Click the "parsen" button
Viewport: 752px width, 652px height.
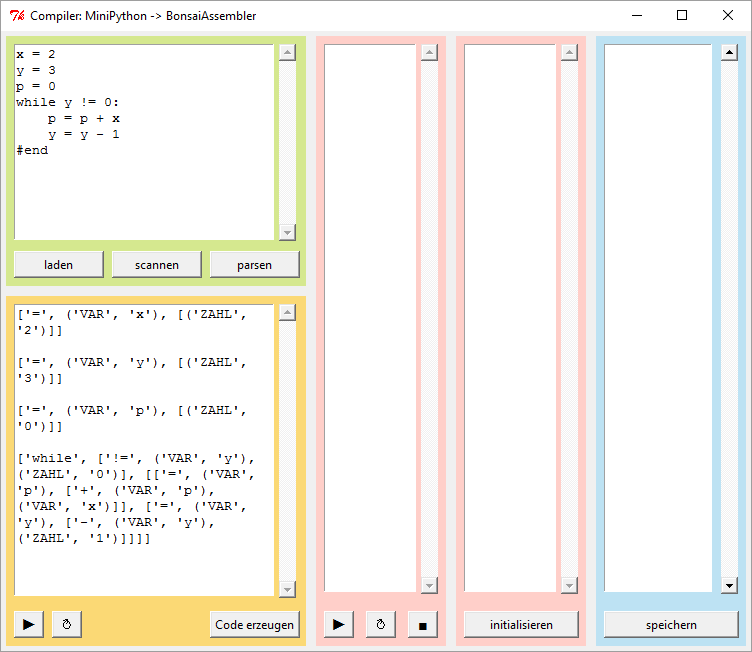[x=254, y=264]
